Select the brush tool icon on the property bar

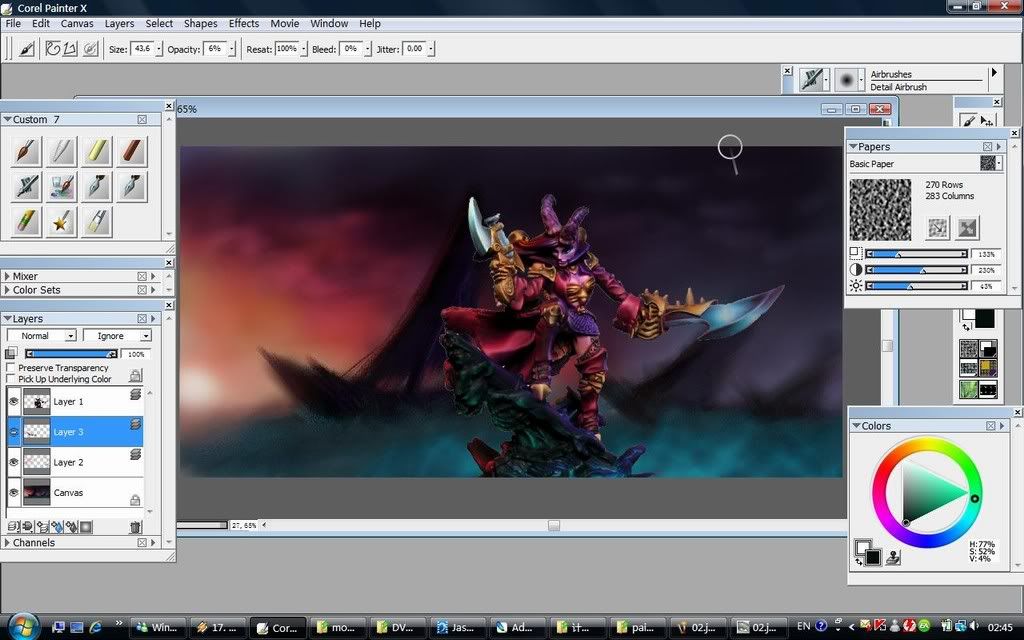point(27,49)
